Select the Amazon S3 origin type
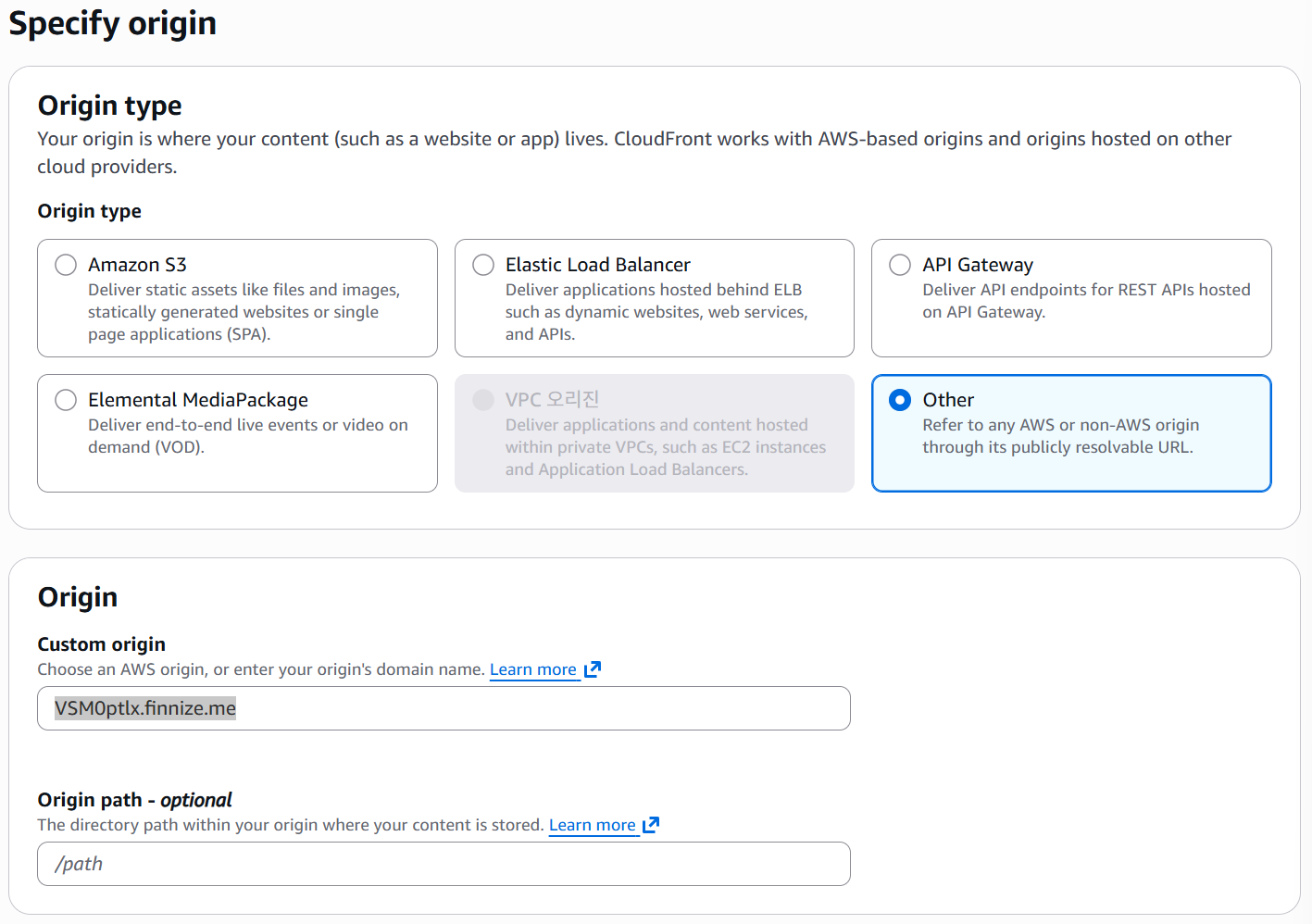The height and width of the screenshot is (924, 1312). point(66,265)
